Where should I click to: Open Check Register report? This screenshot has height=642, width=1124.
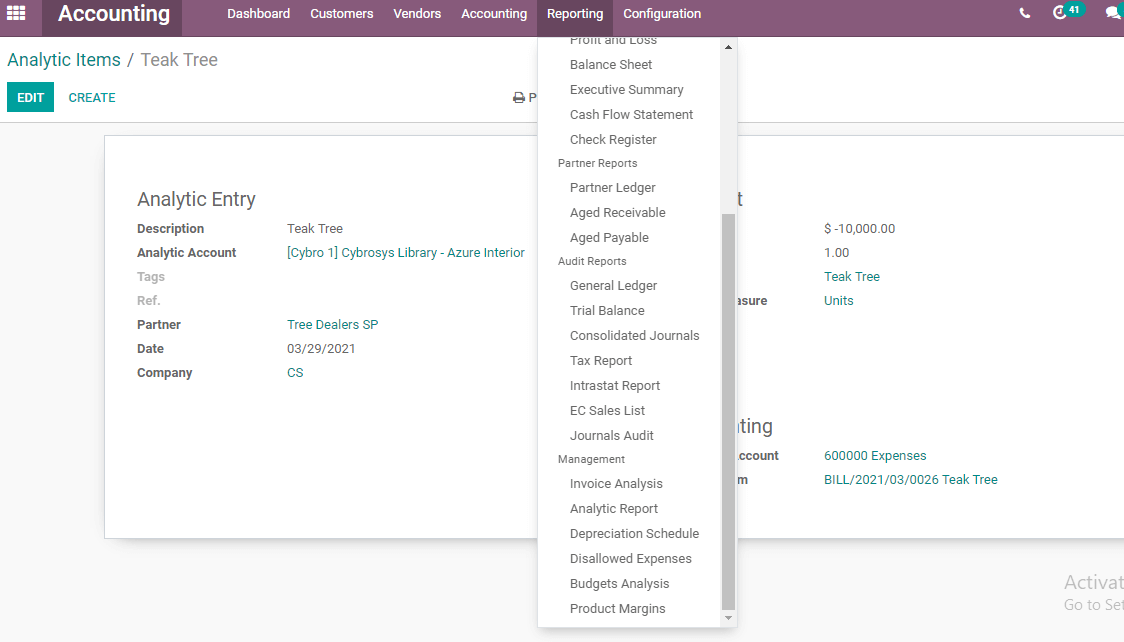[x=613, y=140]
